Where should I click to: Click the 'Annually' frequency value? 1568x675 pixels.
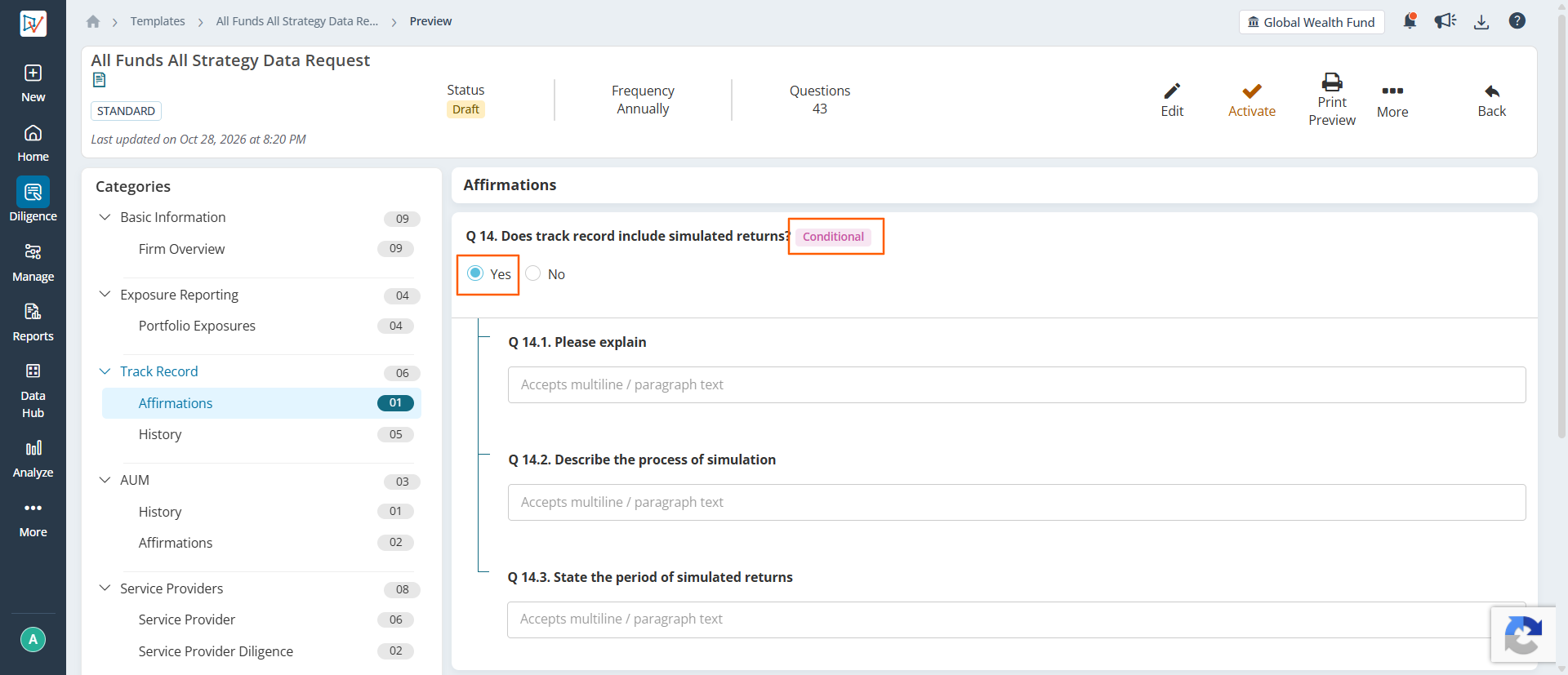point(643,109)
